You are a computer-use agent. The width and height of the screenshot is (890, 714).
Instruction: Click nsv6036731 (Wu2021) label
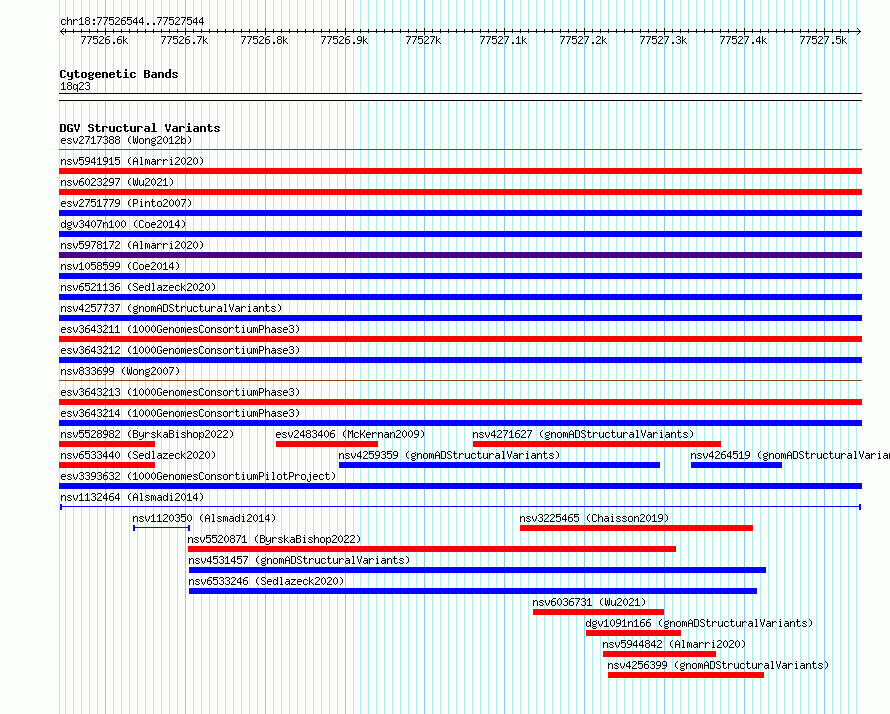tap(589, 602)
